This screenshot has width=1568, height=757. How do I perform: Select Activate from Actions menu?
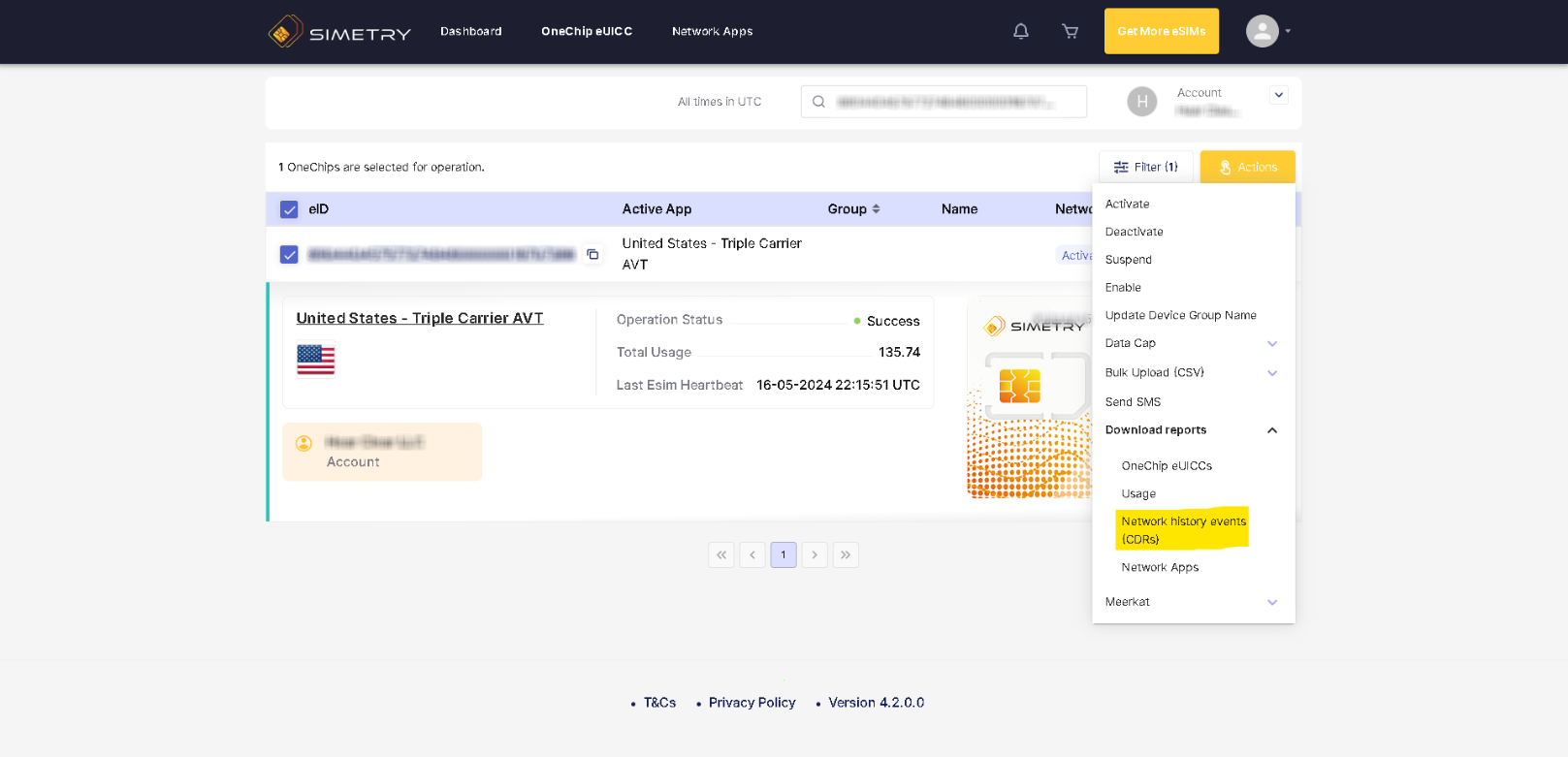[x=1127, y=204]
